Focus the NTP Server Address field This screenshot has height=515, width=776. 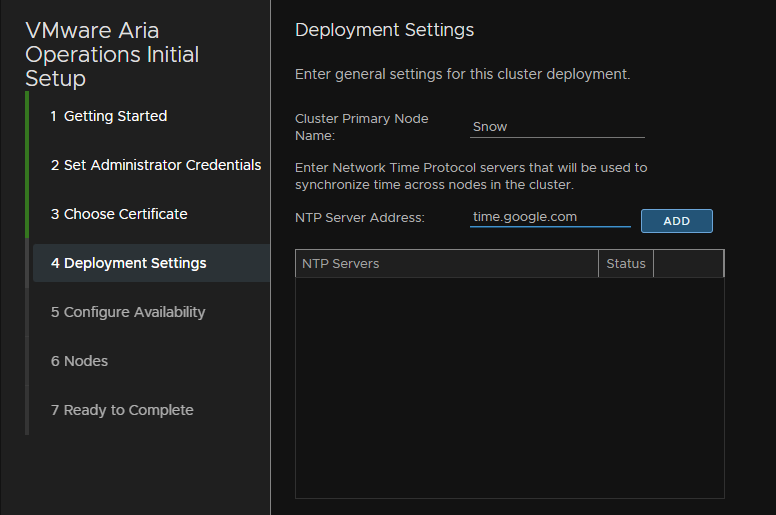point(550,217)
